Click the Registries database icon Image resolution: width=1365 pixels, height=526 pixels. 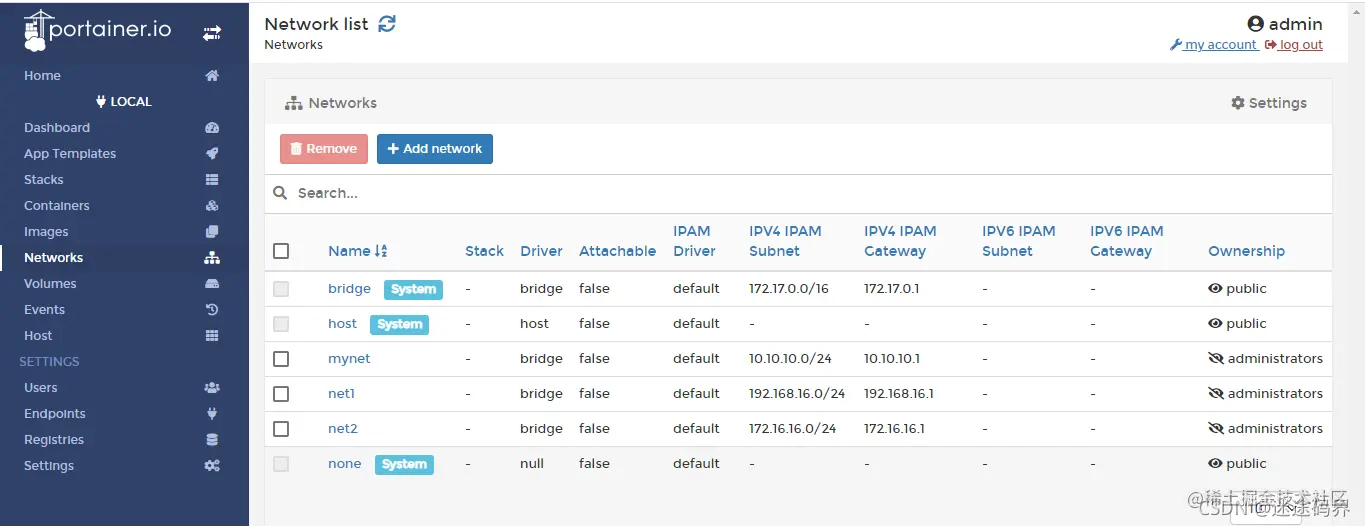pyautogui.click(x=212, y=440)
